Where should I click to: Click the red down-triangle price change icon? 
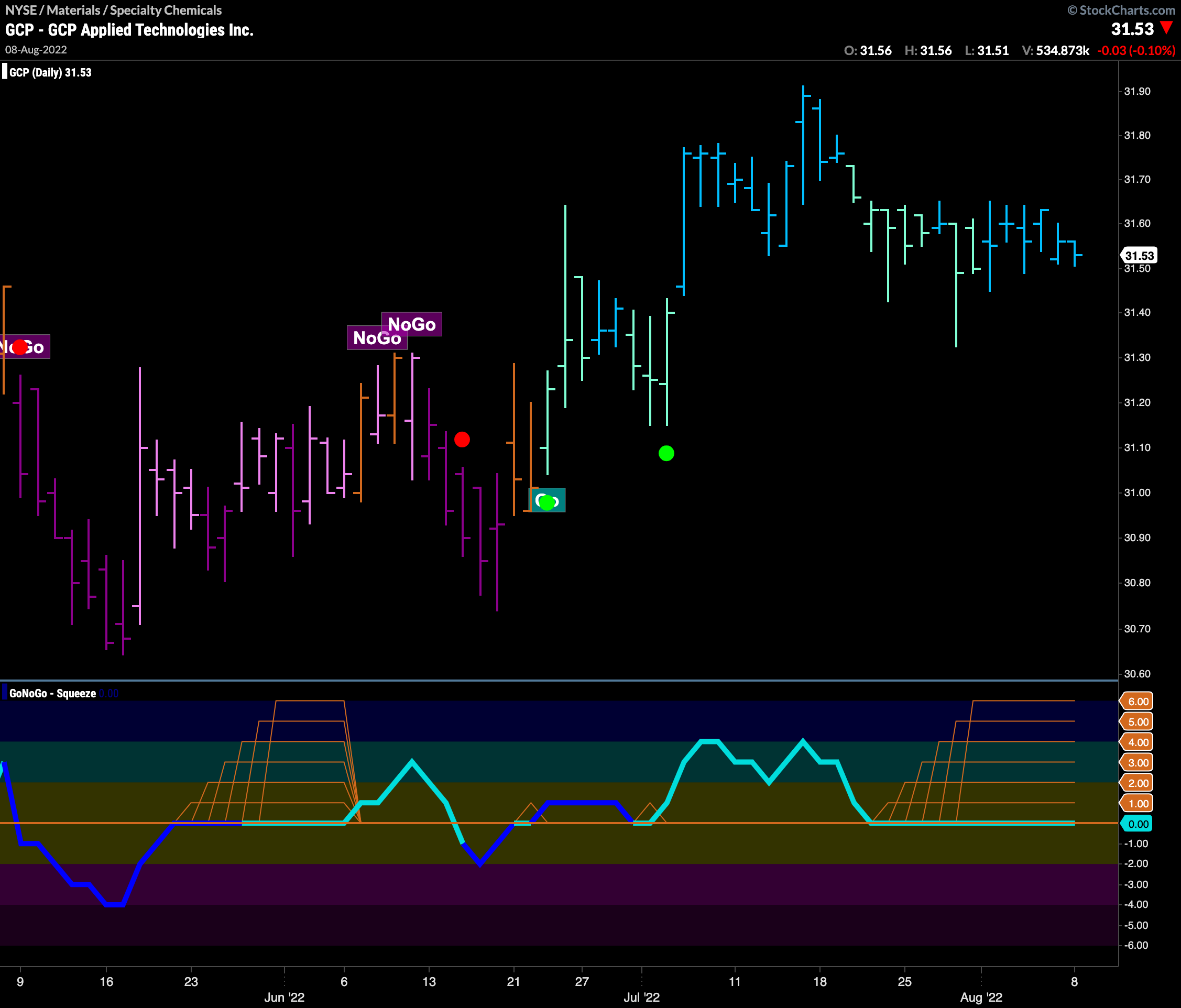pyautogui.click(x=1166, y=28)
